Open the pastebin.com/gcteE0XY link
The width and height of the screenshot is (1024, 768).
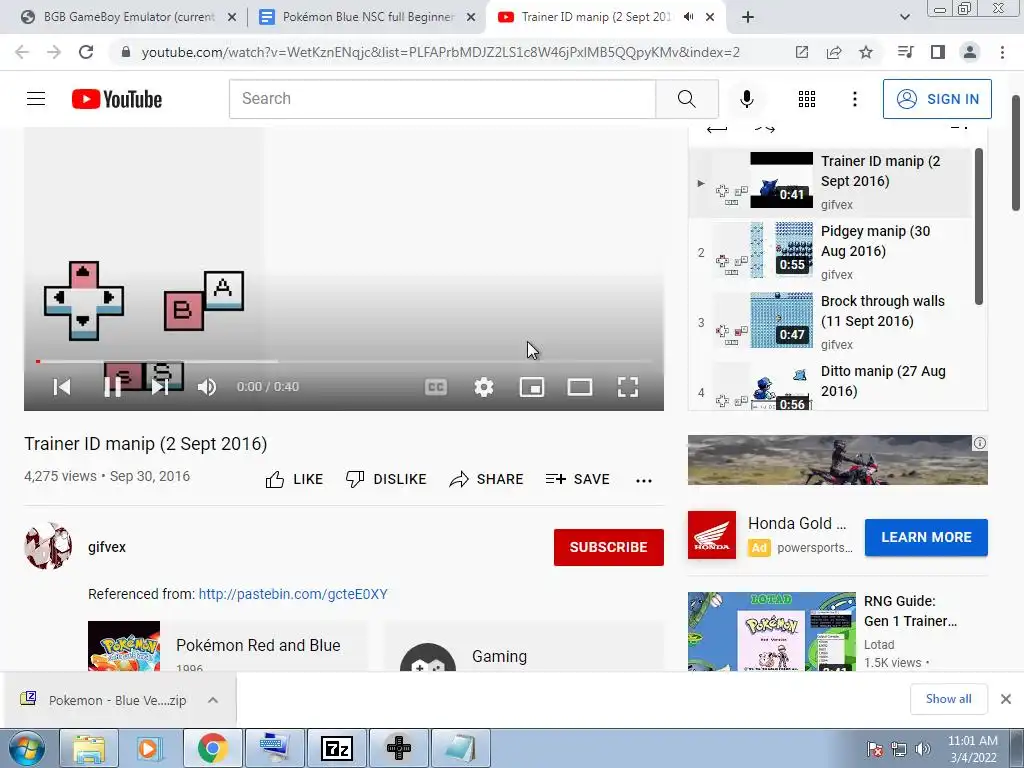tap(293, 594)
